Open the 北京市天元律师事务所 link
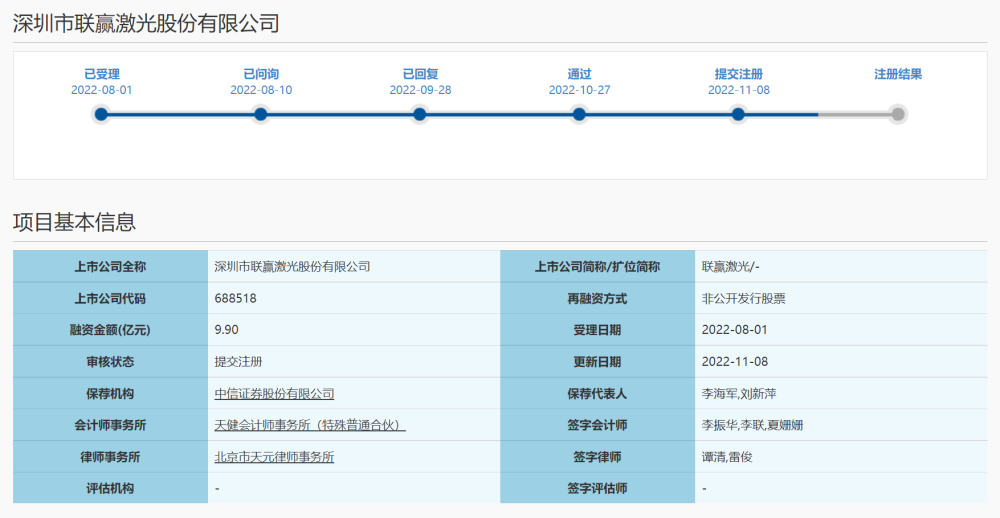The image size is (1000, 518). coord(274,457)
